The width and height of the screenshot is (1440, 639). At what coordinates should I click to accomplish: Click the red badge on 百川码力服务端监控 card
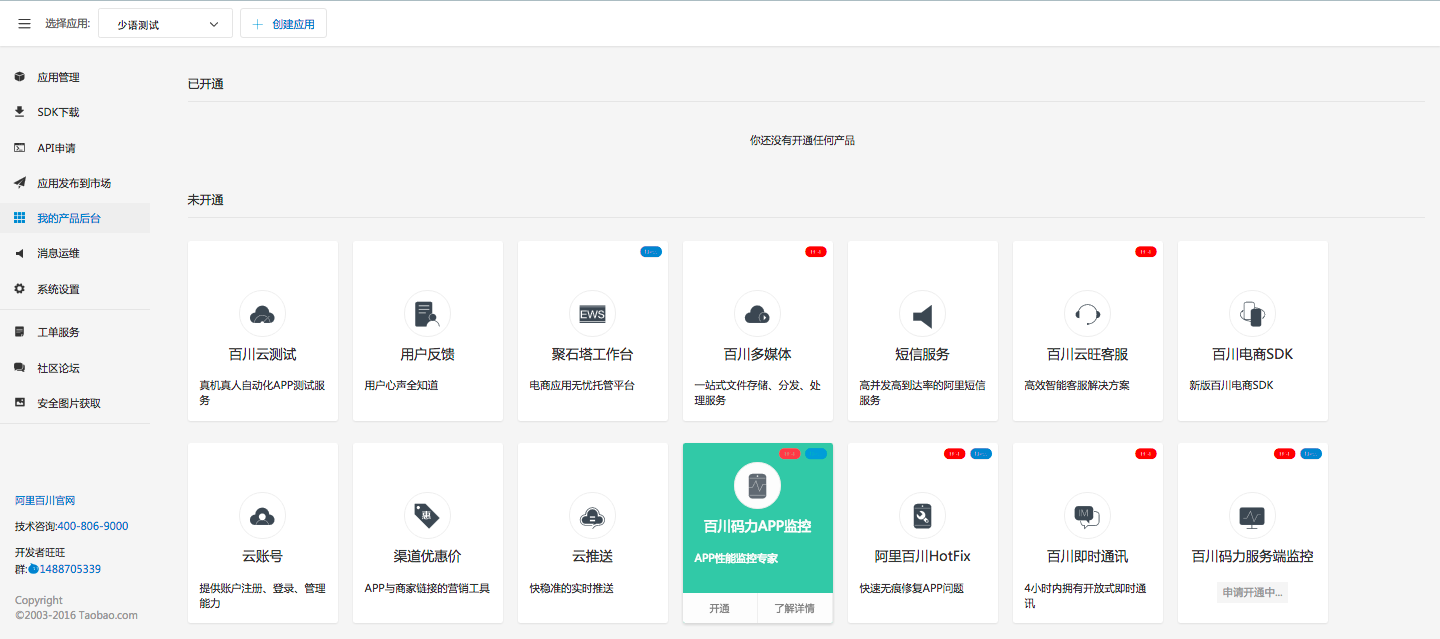click(x=1285, y=454)
